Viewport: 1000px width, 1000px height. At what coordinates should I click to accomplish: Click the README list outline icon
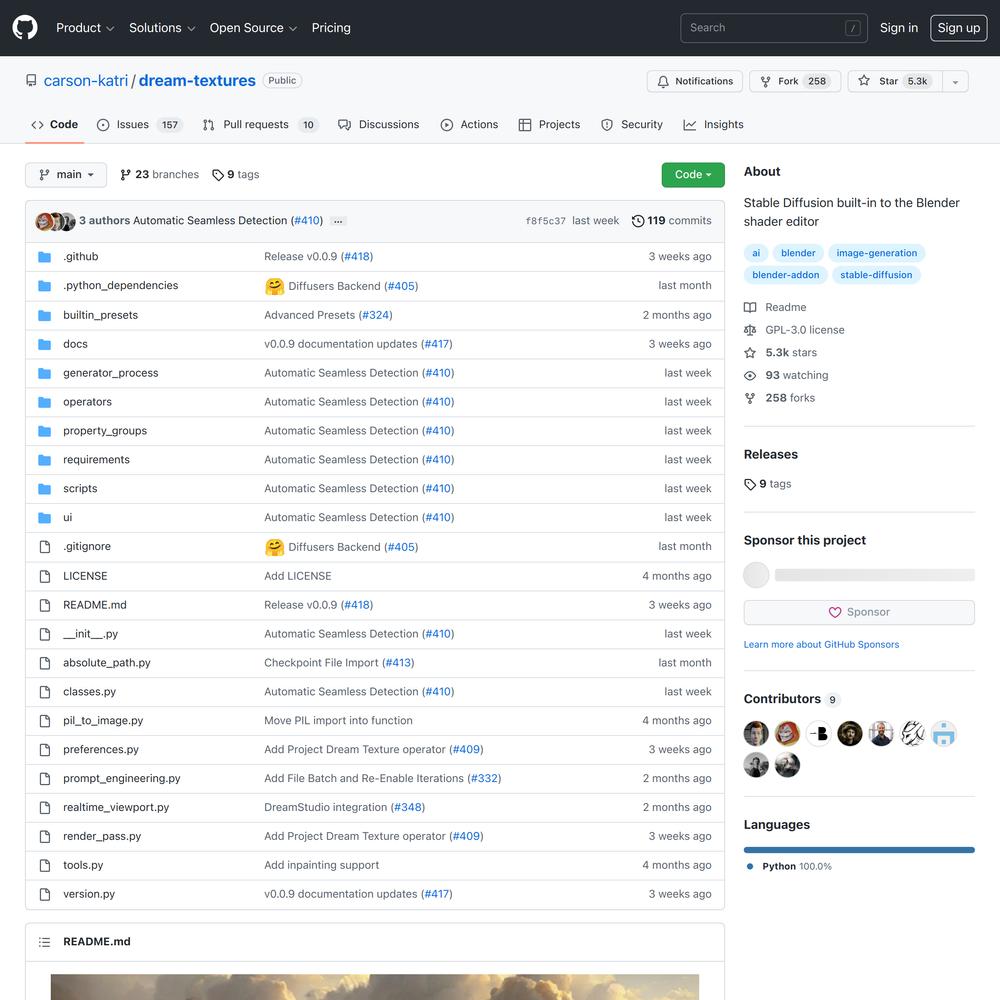44,942
